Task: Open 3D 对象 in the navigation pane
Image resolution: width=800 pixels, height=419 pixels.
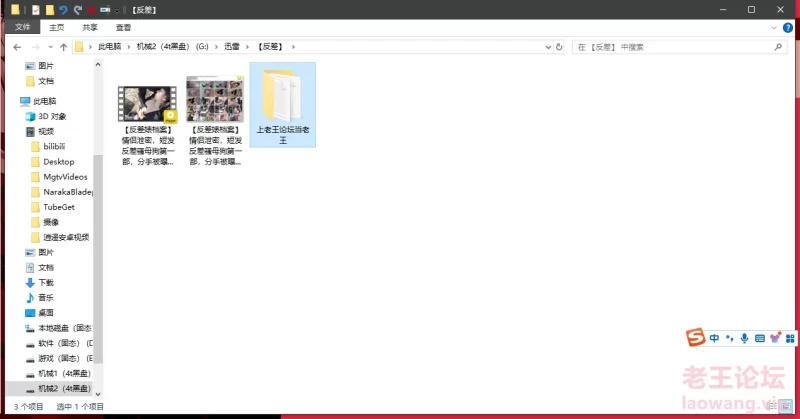Action: [x=46, y=116]
